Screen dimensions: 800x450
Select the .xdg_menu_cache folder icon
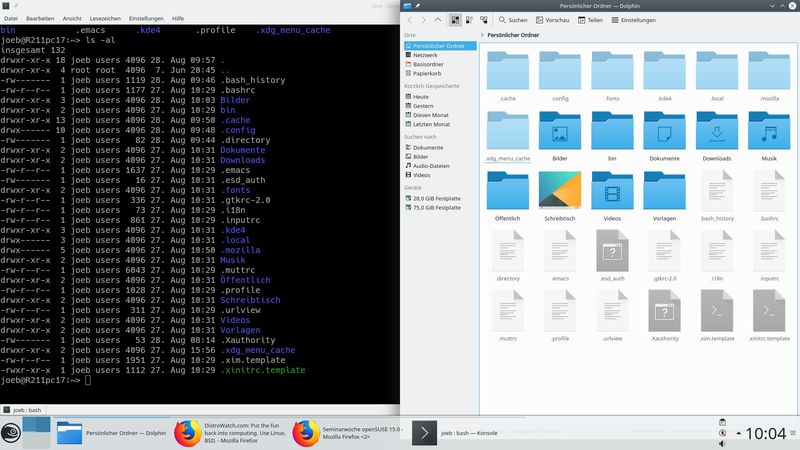coord(508,131)
